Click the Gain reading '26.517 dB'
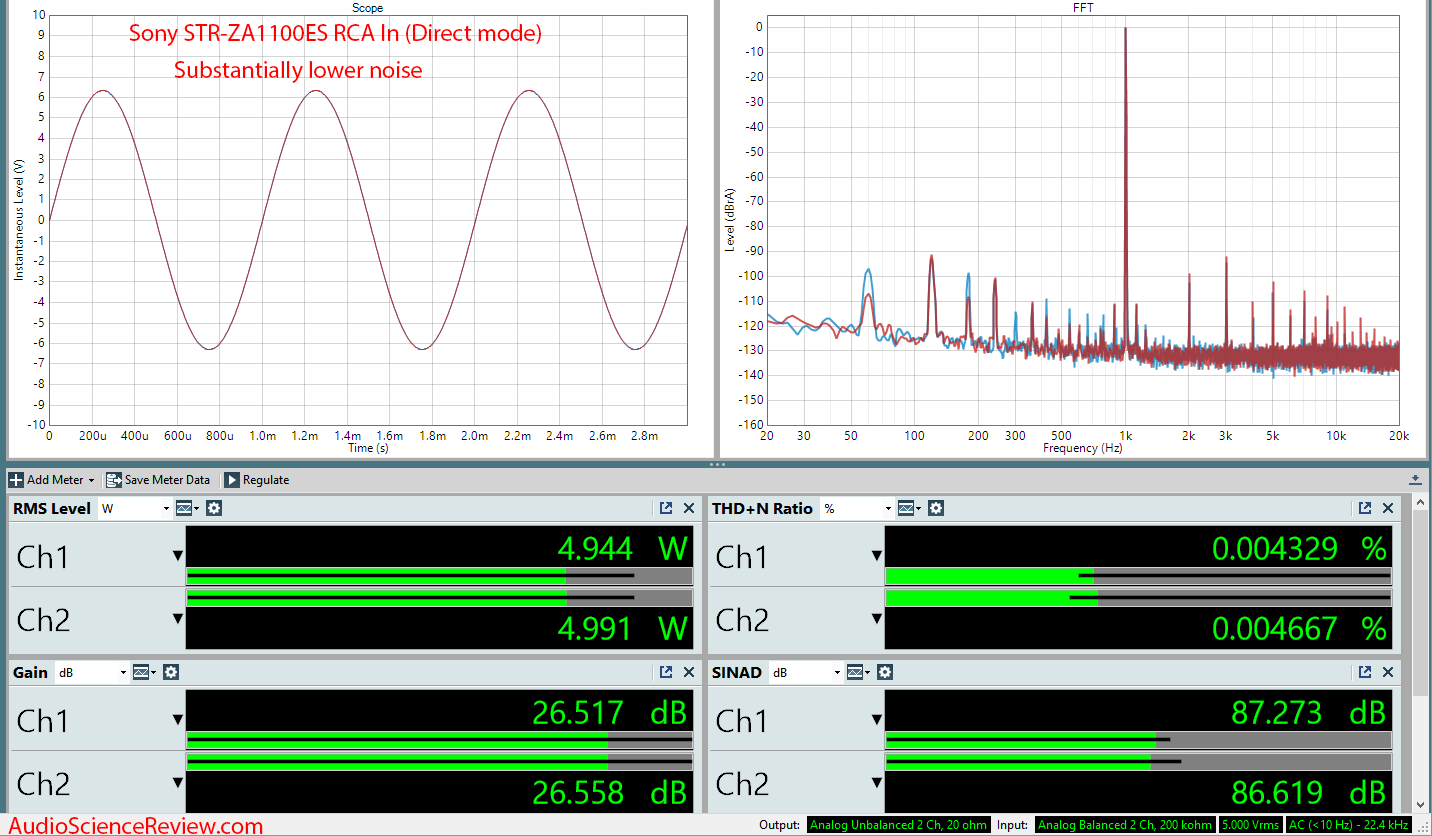 coord(609,712)
